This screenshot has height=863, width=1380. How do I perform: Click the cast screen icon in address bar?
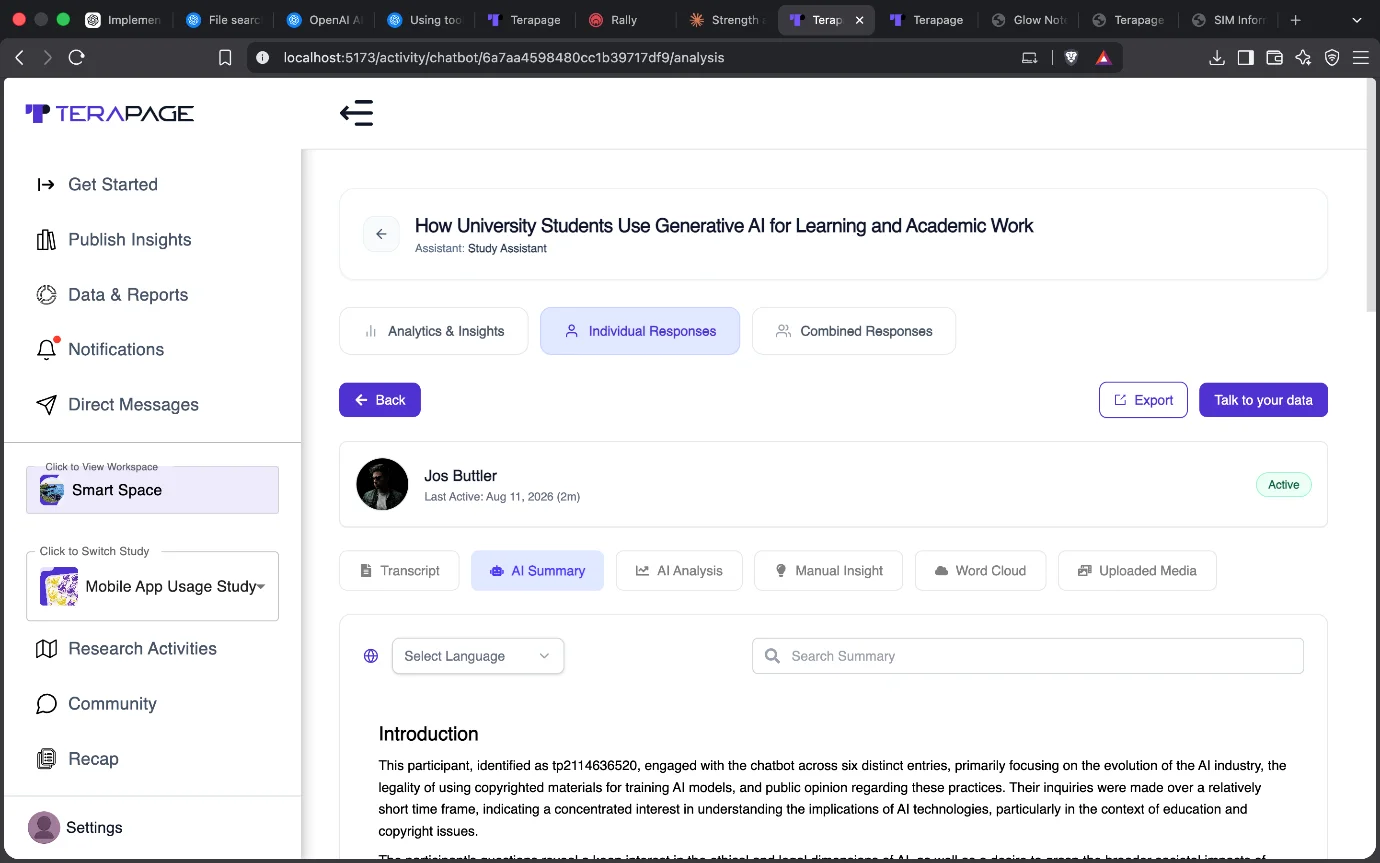point(1029,58)
